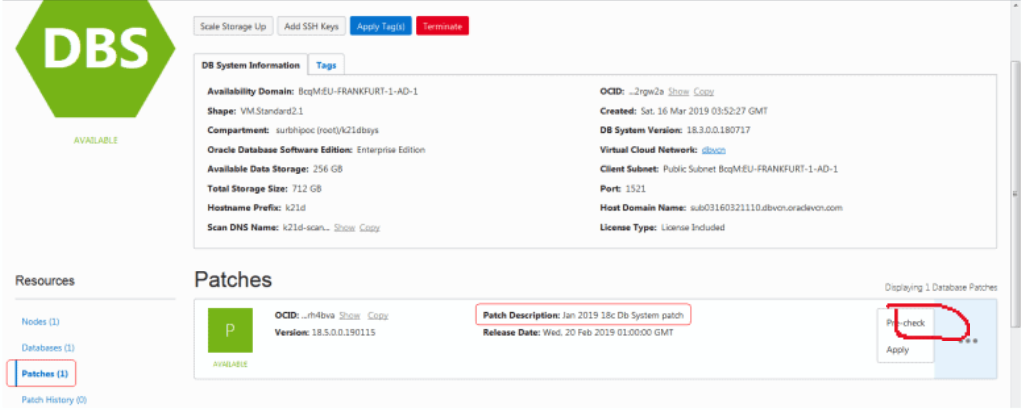This screenshot has height=410, width=1021.
Task: Click the Jan 2019 18c Db System patch text
Action: click(623, 316)
